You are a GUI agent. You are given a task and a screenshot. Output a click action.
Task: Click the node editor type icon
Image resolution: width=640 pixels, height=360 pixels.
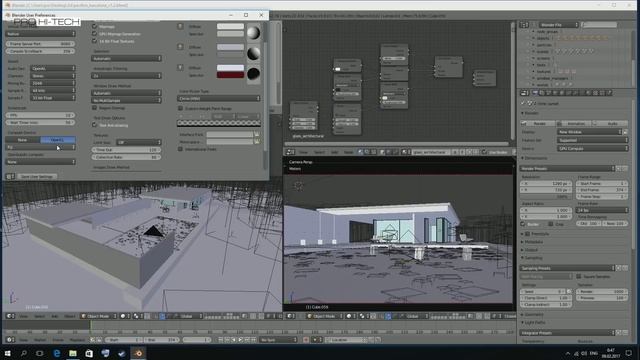(290, 152)
